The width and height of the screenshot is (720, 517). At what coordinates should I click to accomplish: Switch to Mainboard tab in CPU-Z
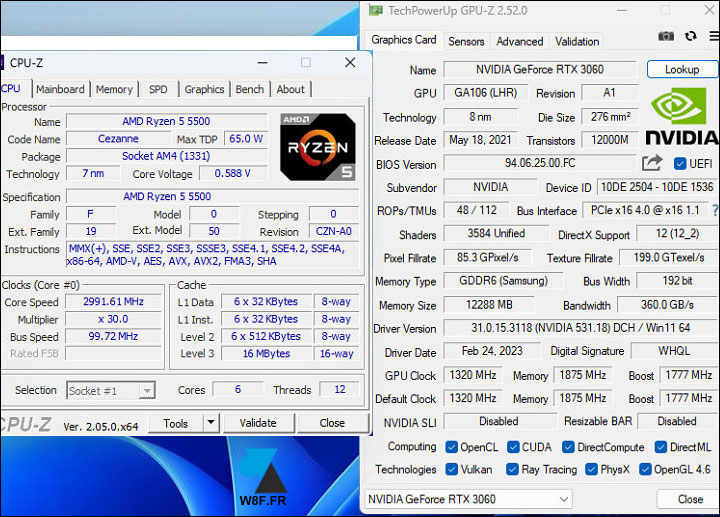point(60,89)
